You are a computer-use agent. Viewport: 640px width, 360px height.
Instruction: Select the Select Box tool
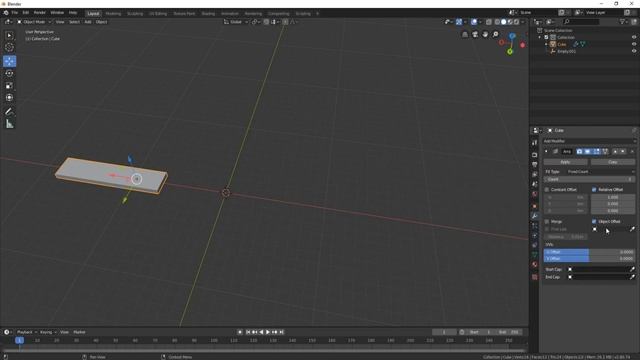(x=9, y=36)
